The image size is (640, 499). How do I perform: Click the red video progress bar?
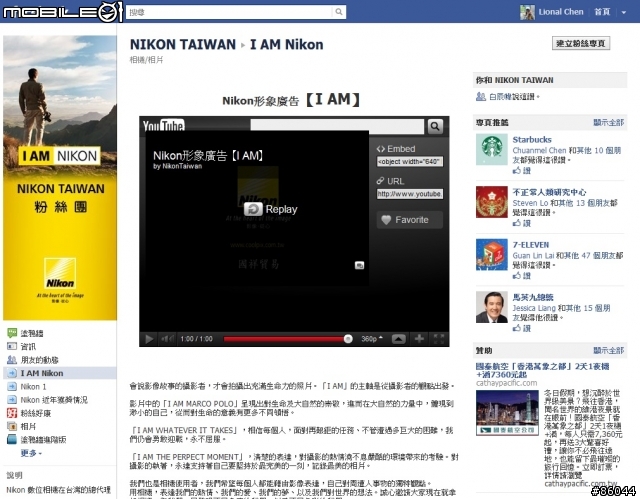[285, 339]
